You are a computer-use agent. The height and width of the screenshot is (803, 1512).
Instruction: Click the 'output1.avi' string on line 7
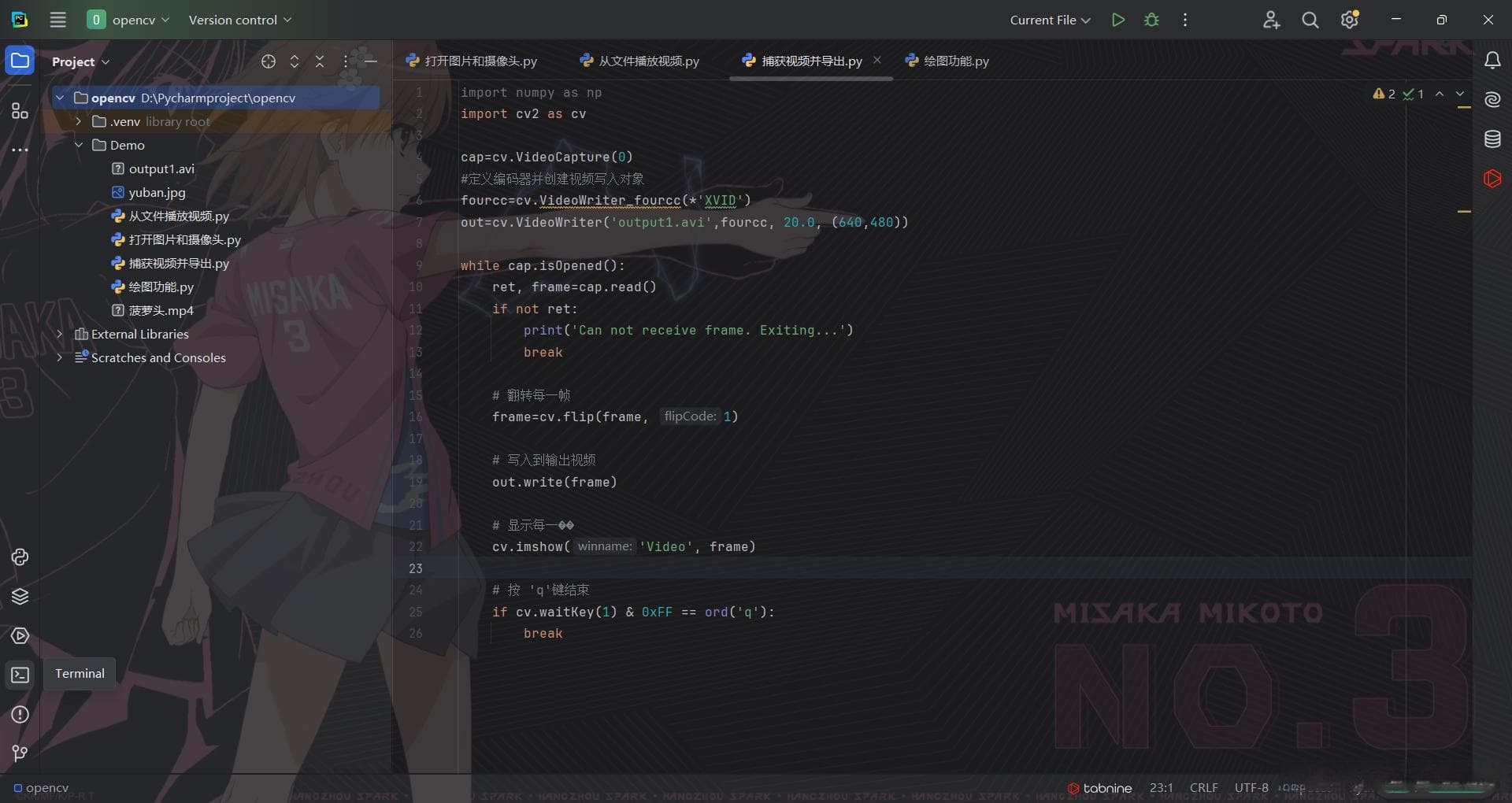pos(661,223)
